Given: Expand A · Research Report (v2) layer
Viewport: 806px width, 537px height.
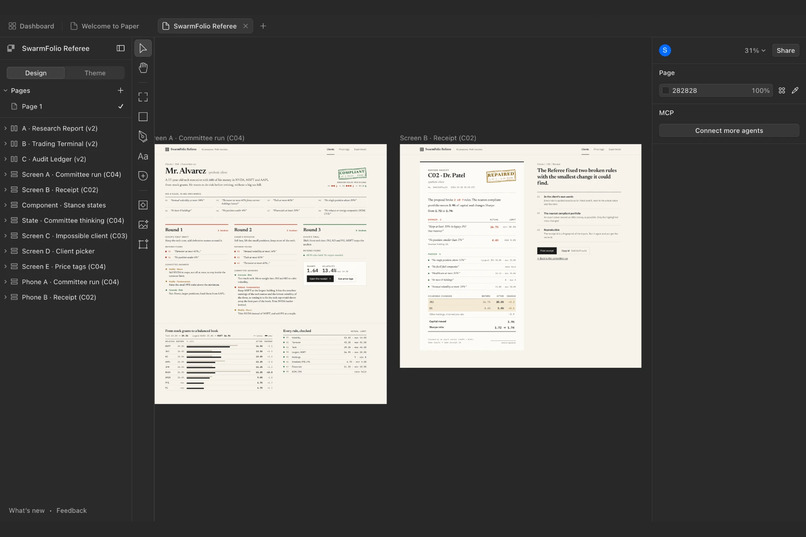Looking at the screenshot, I should tap(6, 128).
